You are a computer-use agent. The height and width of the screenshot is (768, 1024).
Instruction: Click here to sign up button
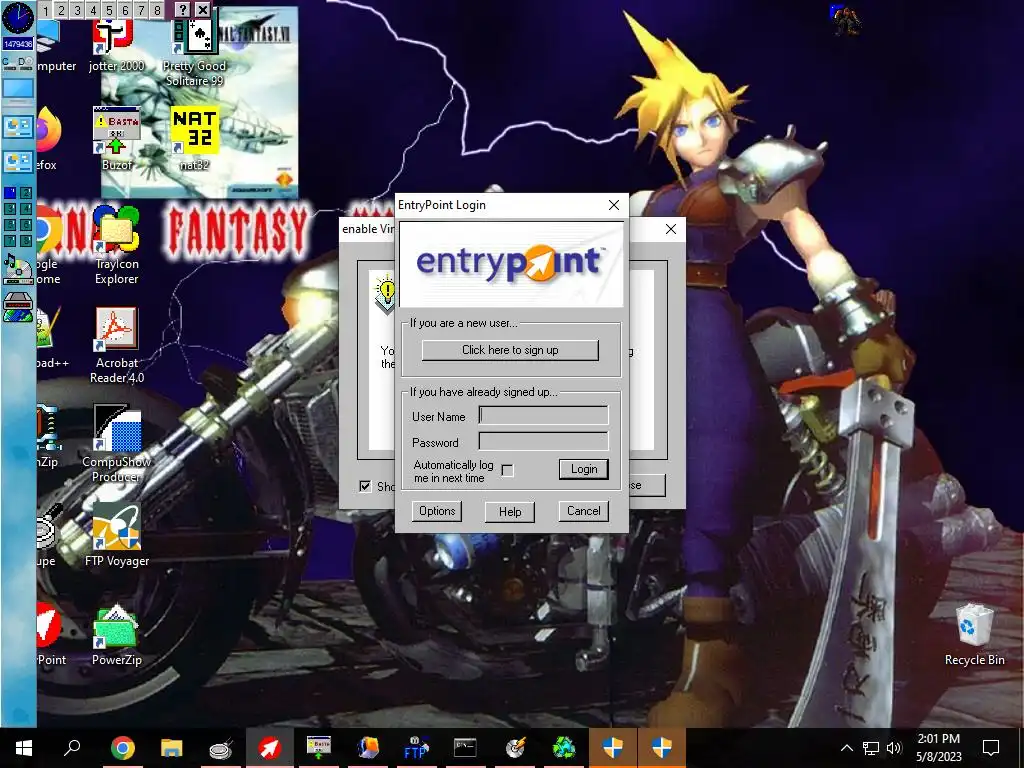[510, 350]
